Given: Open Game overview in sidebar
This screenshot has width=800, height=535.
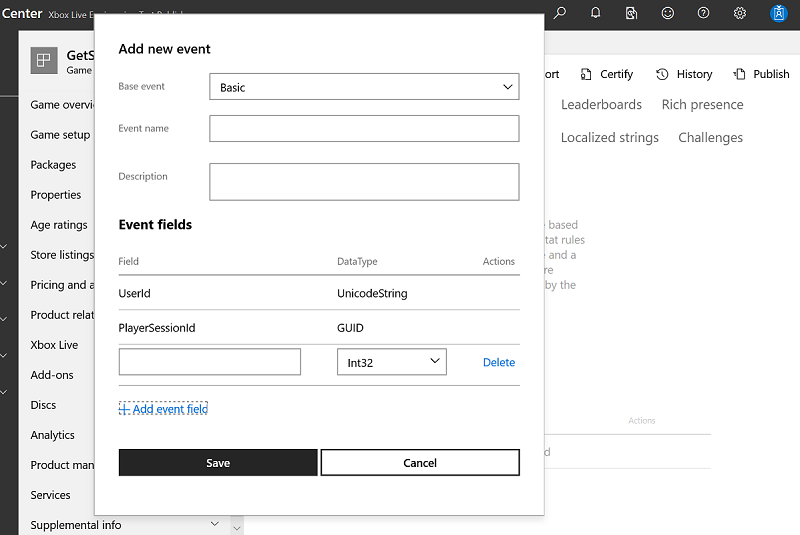Looking at the screenshot, I should click(62, 105).
